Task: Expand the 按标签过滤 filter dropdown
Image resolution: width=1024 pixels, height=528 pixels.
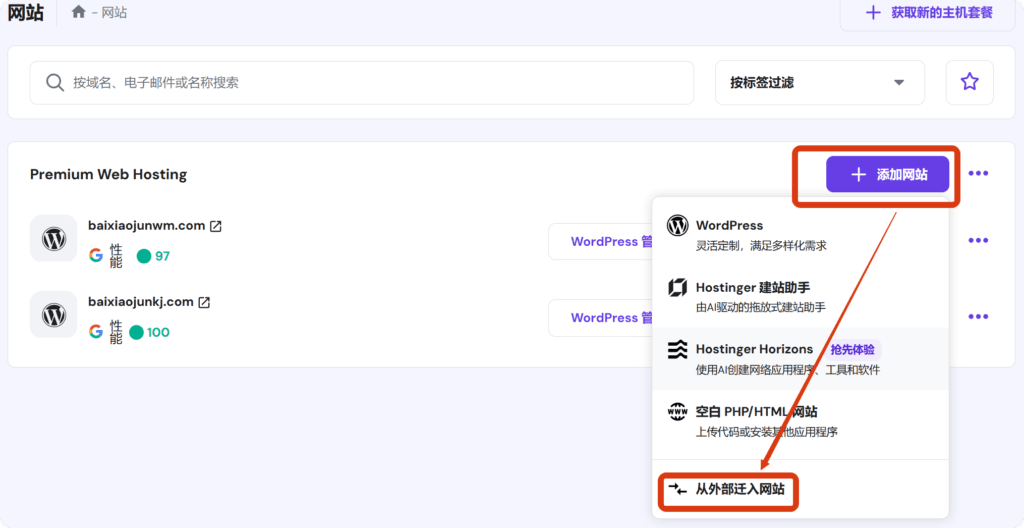Action: [x=819, y=82]
